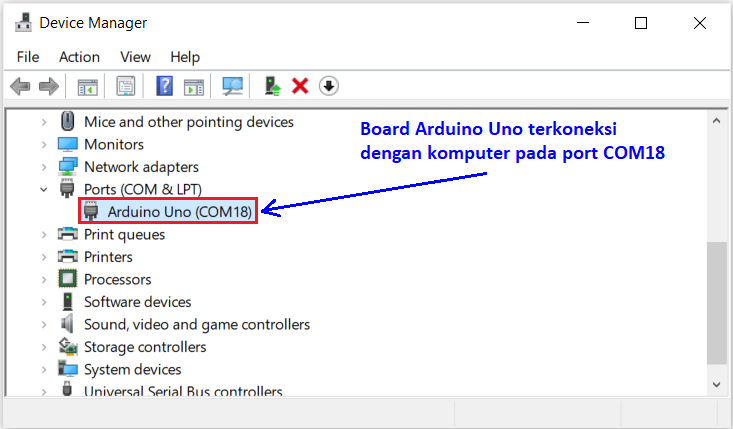Click the Print queues printer icon
The image size is (733, 429).
click(68, 234)
